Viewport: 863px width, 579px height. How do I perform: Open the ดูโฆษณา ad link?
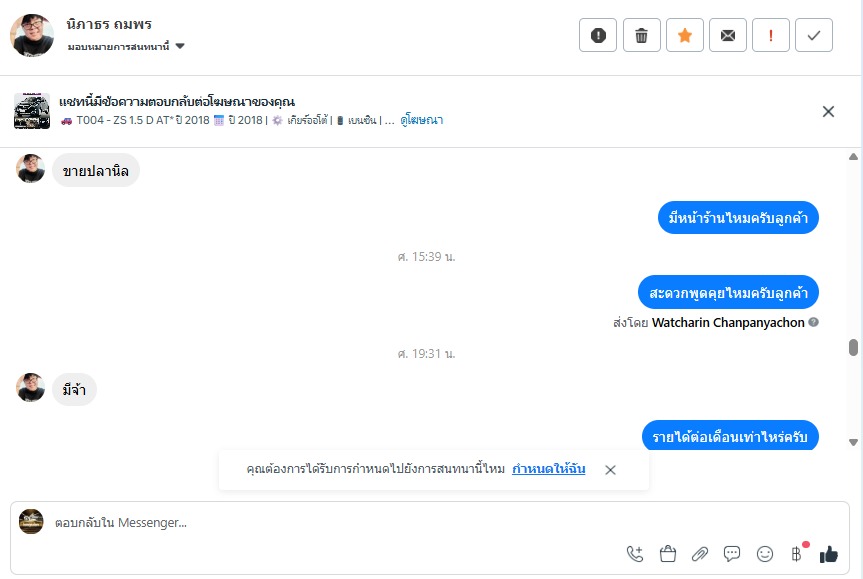click(x=421, y=120)
